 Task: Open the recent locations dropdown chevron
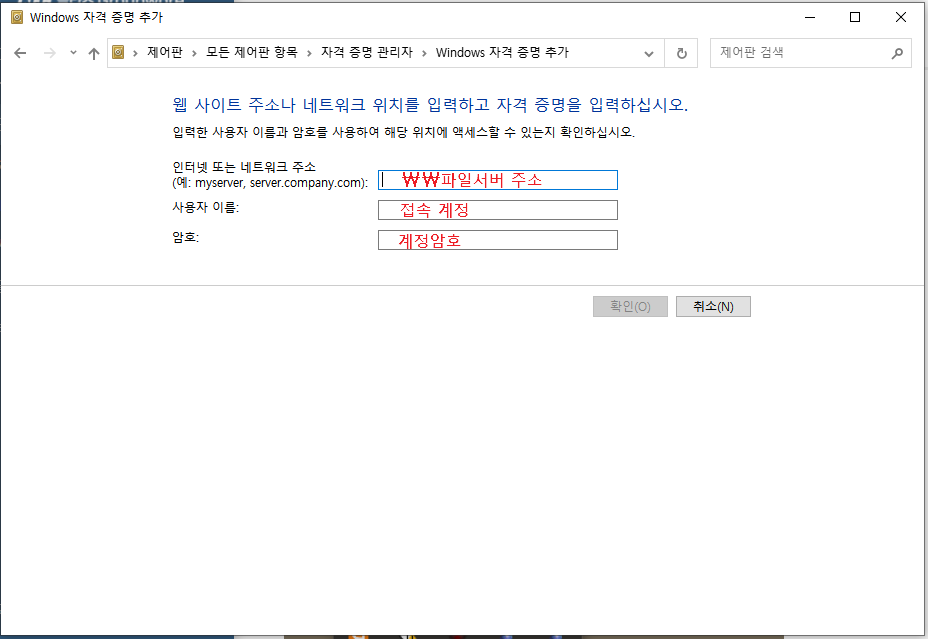[73, 53]
